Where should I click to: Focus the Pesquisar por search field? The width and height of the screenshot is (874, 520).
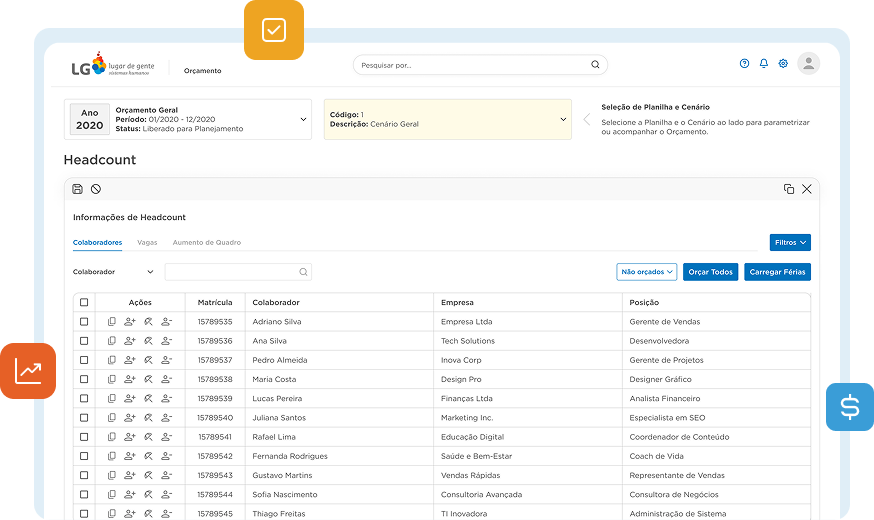point(470,65)
